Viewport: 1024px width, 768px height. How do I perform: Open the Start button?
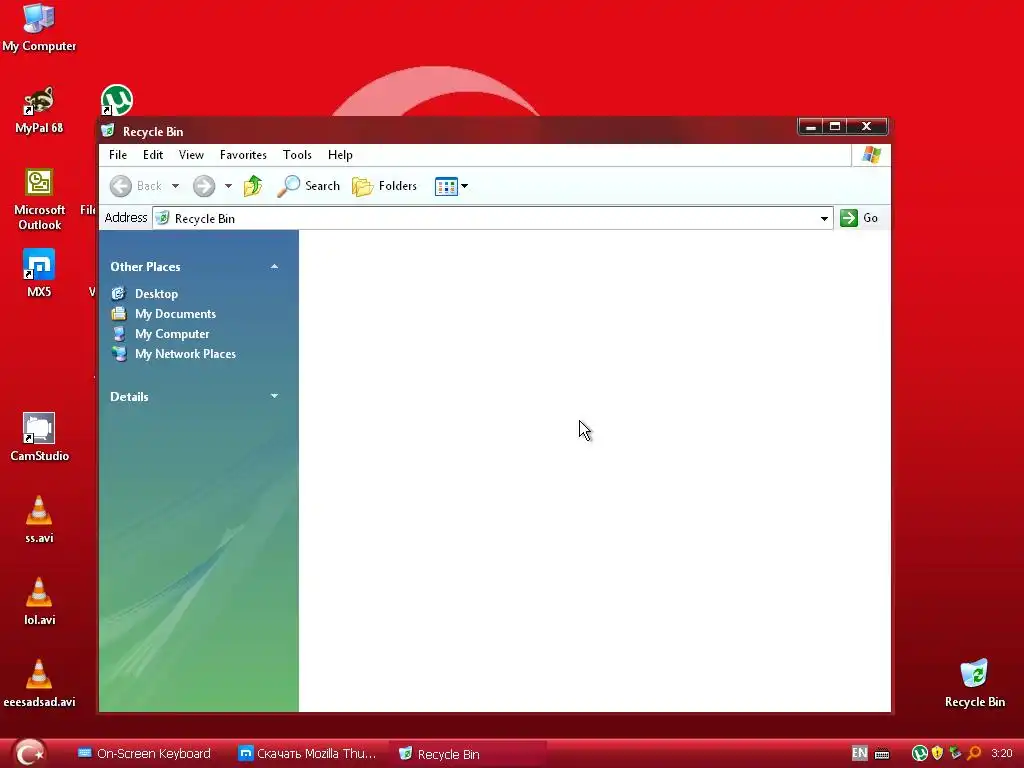pos(29,753)
